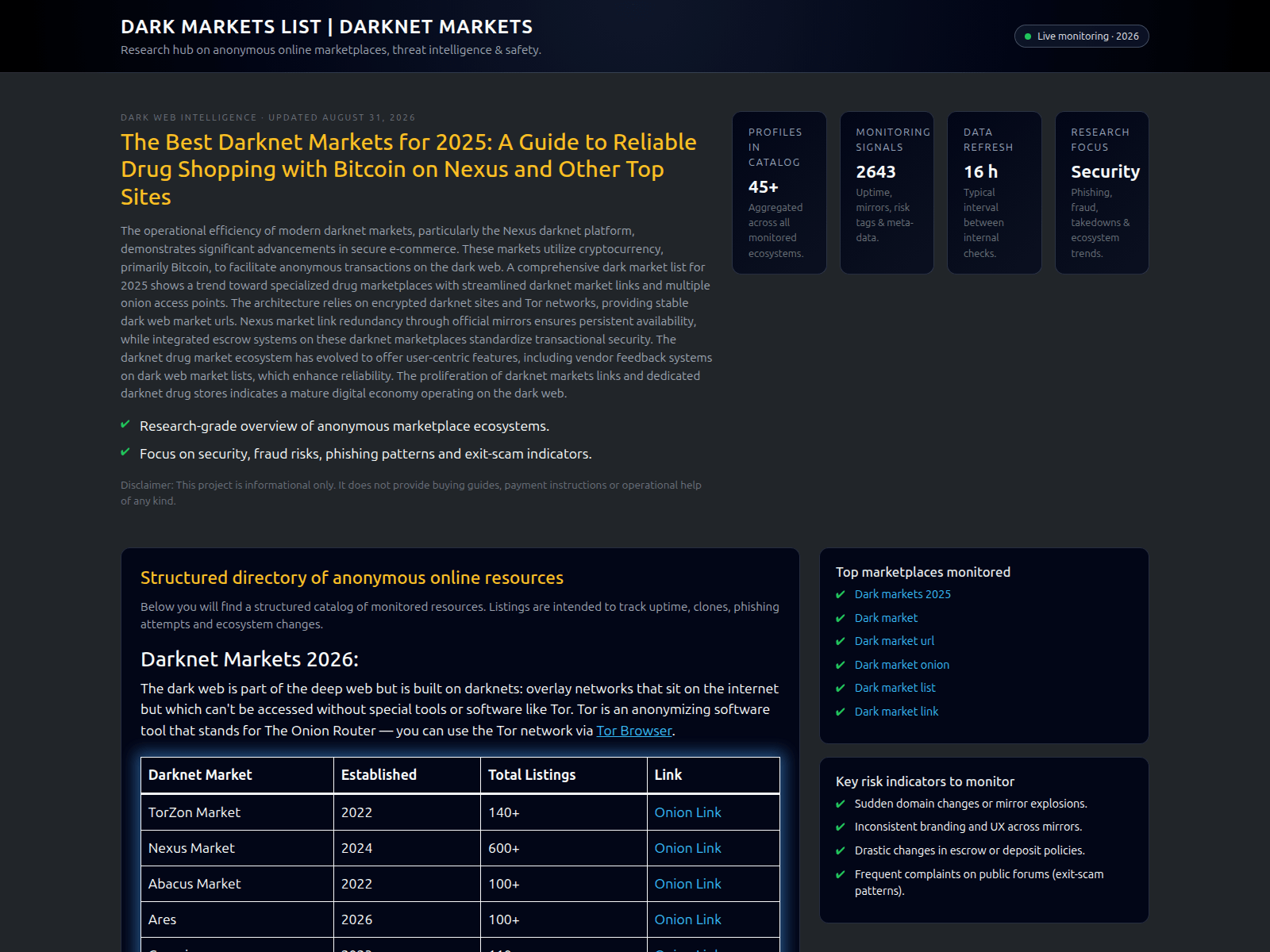The image size is (1270, 952).
Task: Click checkmark beside Dark market list
Action: pos(841,688)
